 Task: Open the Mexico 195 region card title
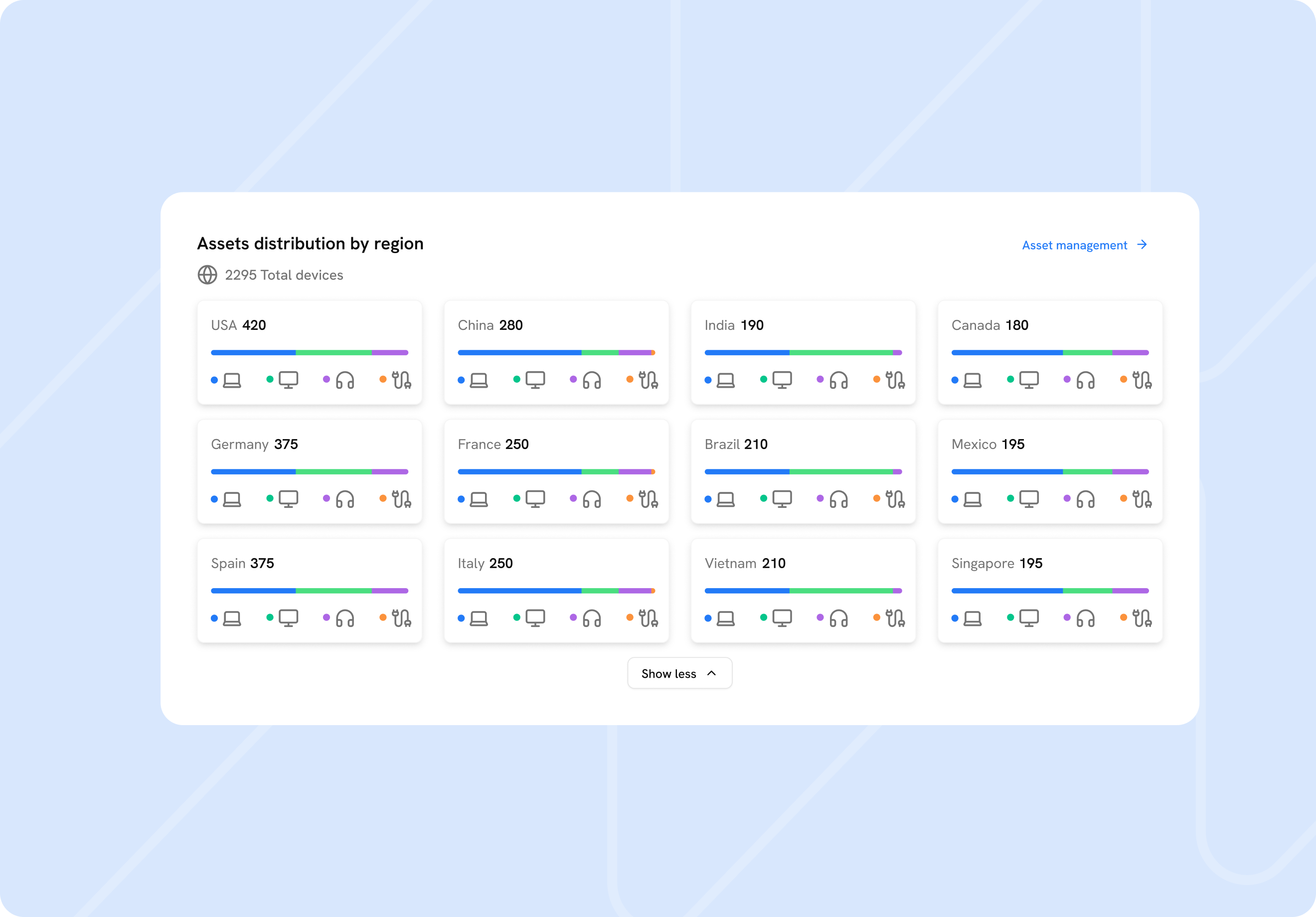987,444
